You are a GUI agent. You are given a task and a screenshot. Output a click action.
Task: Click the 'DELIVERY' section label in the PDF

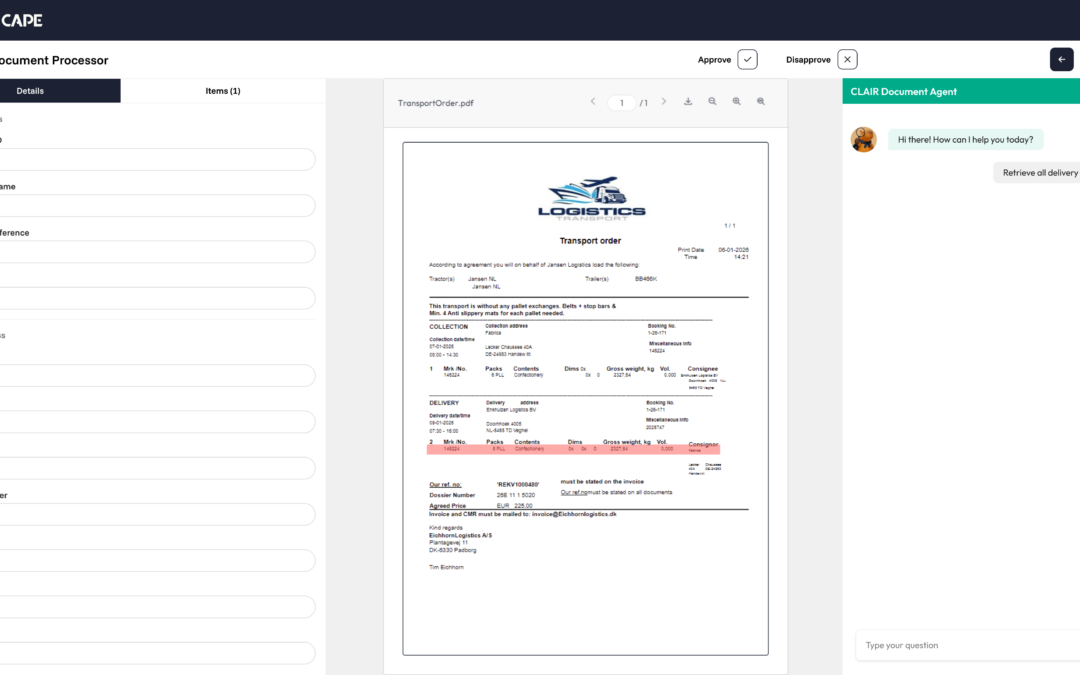444,403
